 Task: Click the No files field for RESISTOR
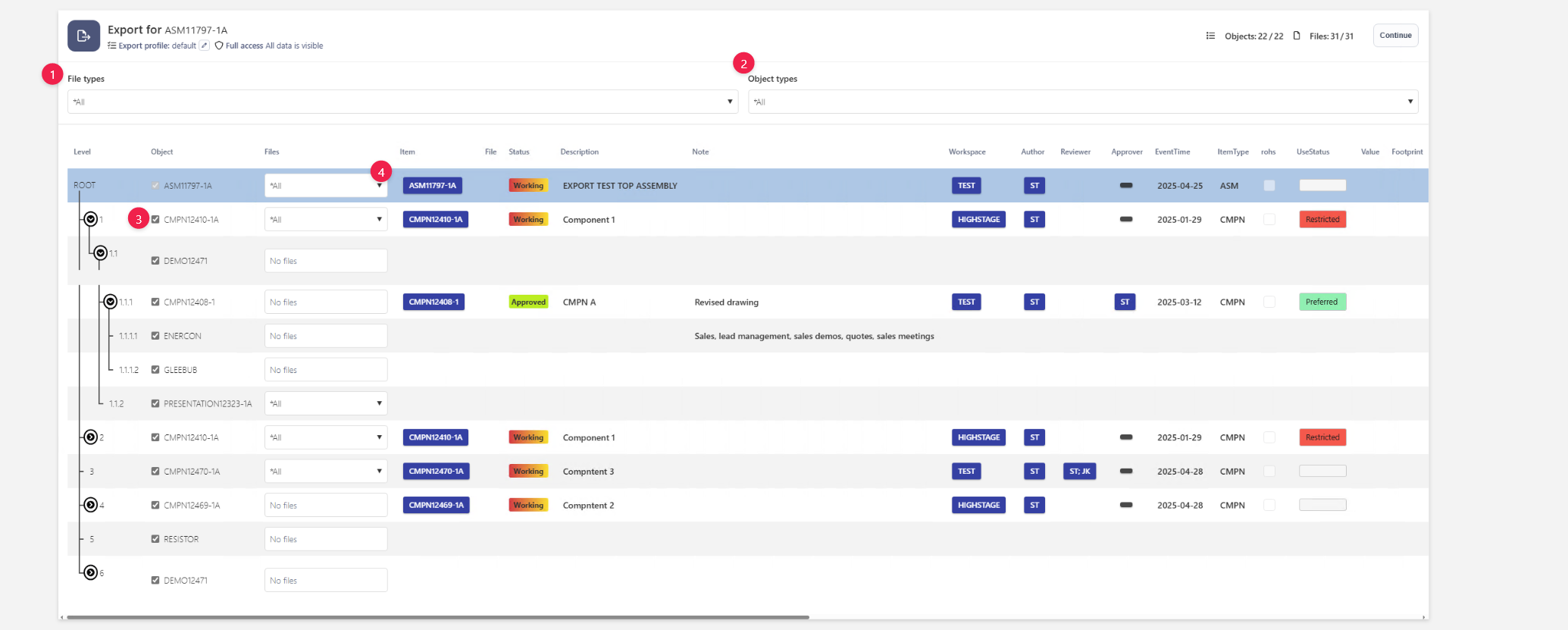pos(326,539)
